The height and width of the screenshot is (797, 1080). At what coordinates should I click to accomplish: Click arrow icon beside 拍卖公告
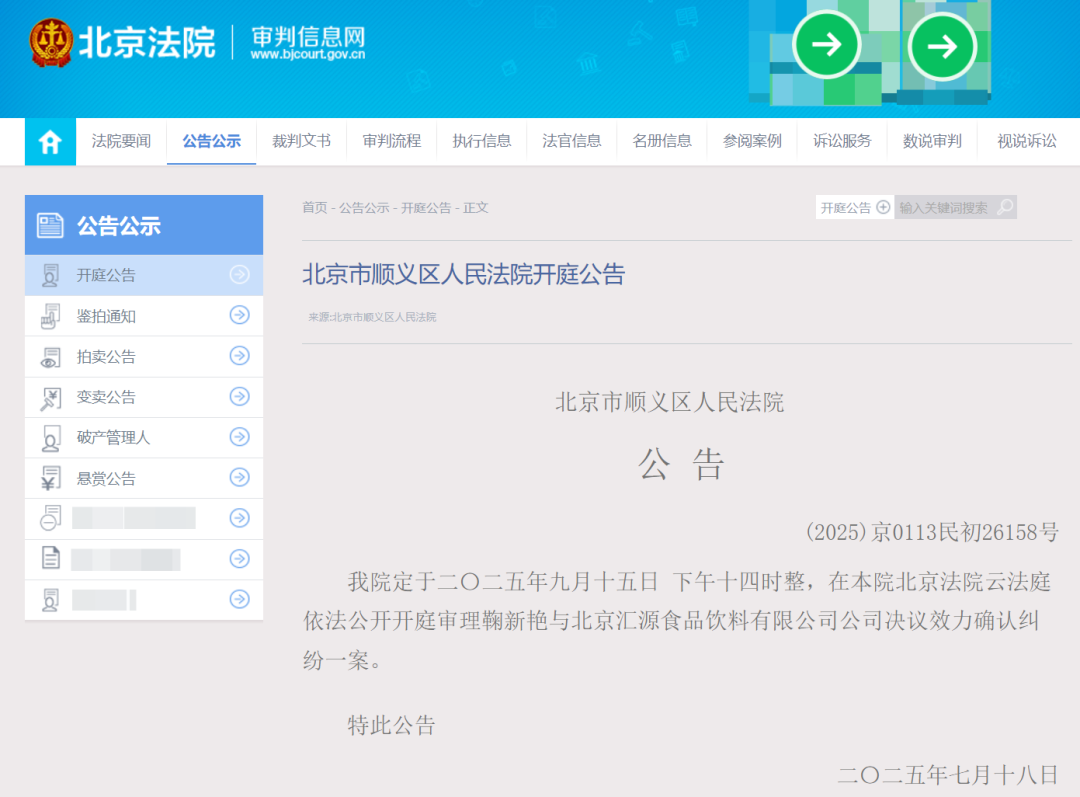pyautogui.click(x=239, y=355)
